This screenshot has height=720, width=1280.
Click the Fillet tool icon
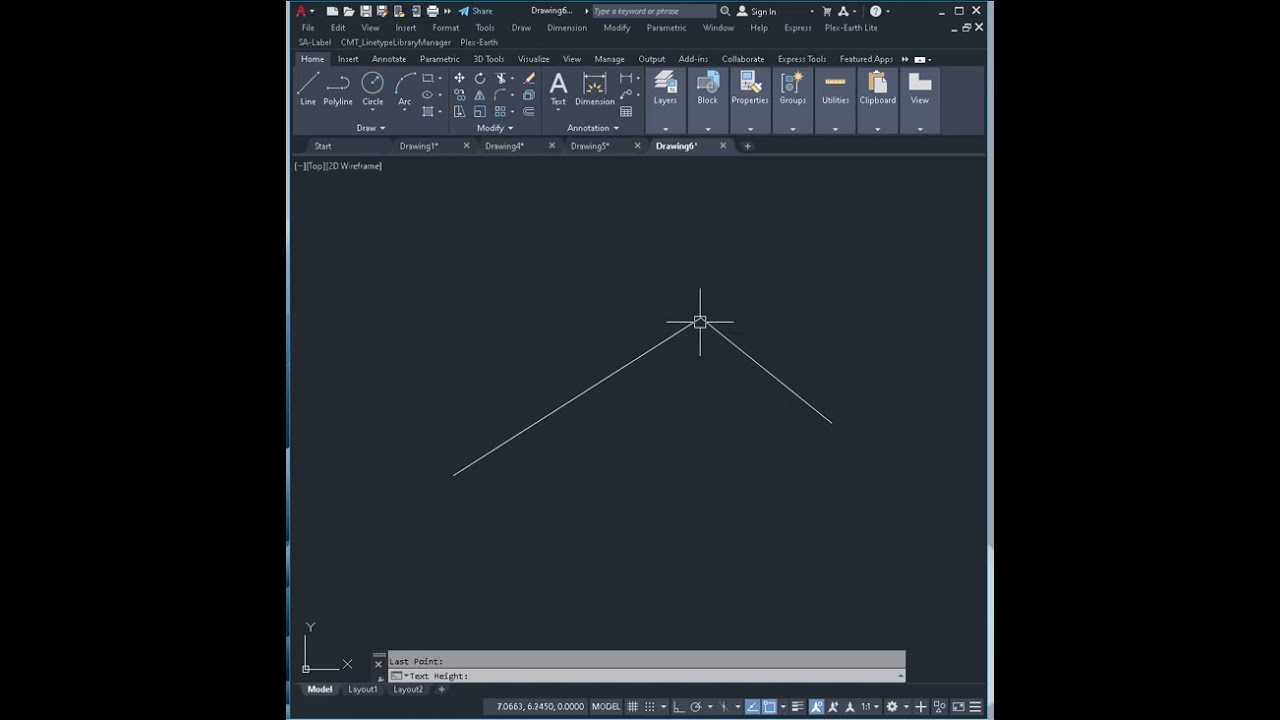pos(501,95)
